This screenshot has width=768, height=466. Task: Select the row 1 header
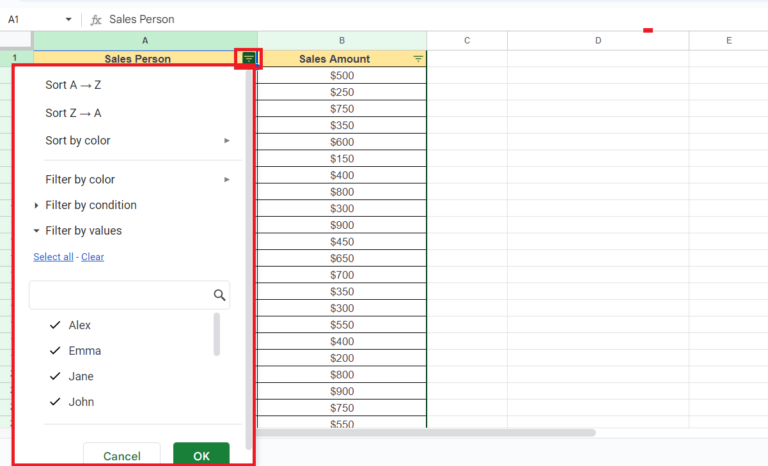pyautogui.click(x=15, y=58)
